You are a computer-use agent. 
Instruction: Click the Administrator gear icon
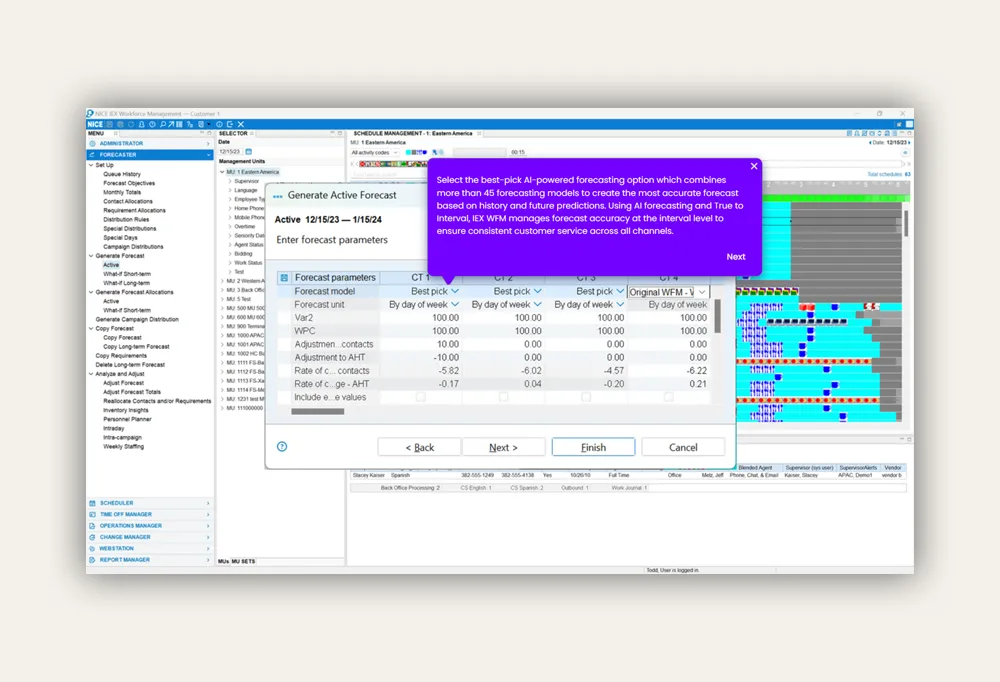92,144
